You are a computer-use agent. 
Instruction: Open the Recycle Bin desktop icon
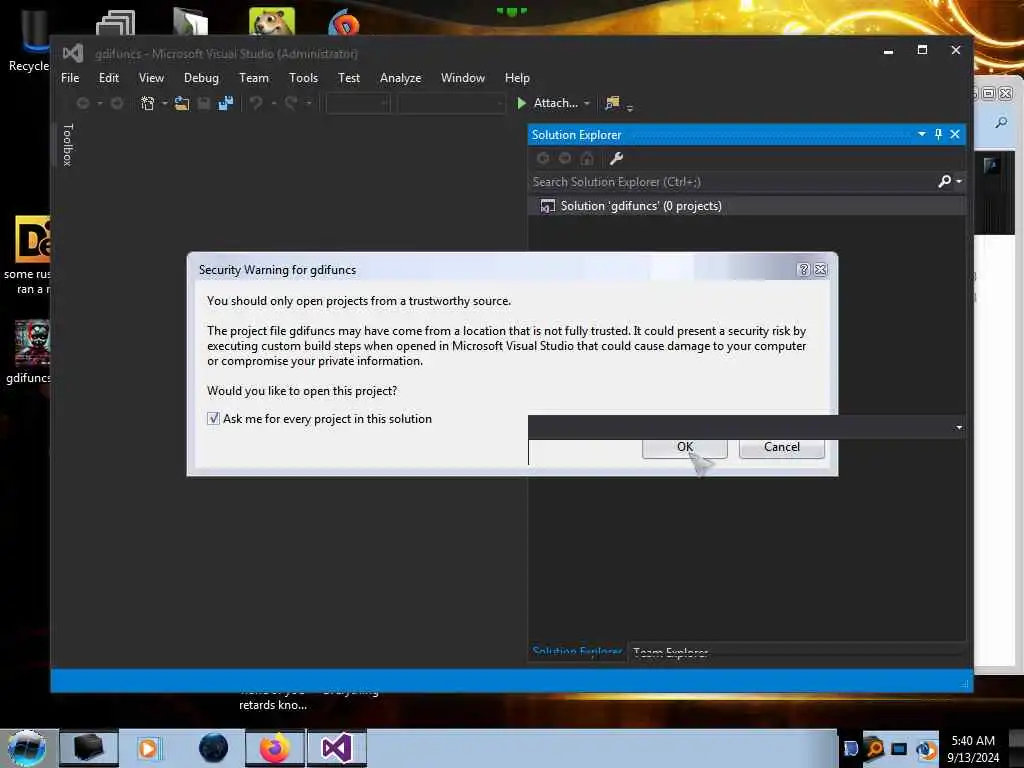(27, 39)
